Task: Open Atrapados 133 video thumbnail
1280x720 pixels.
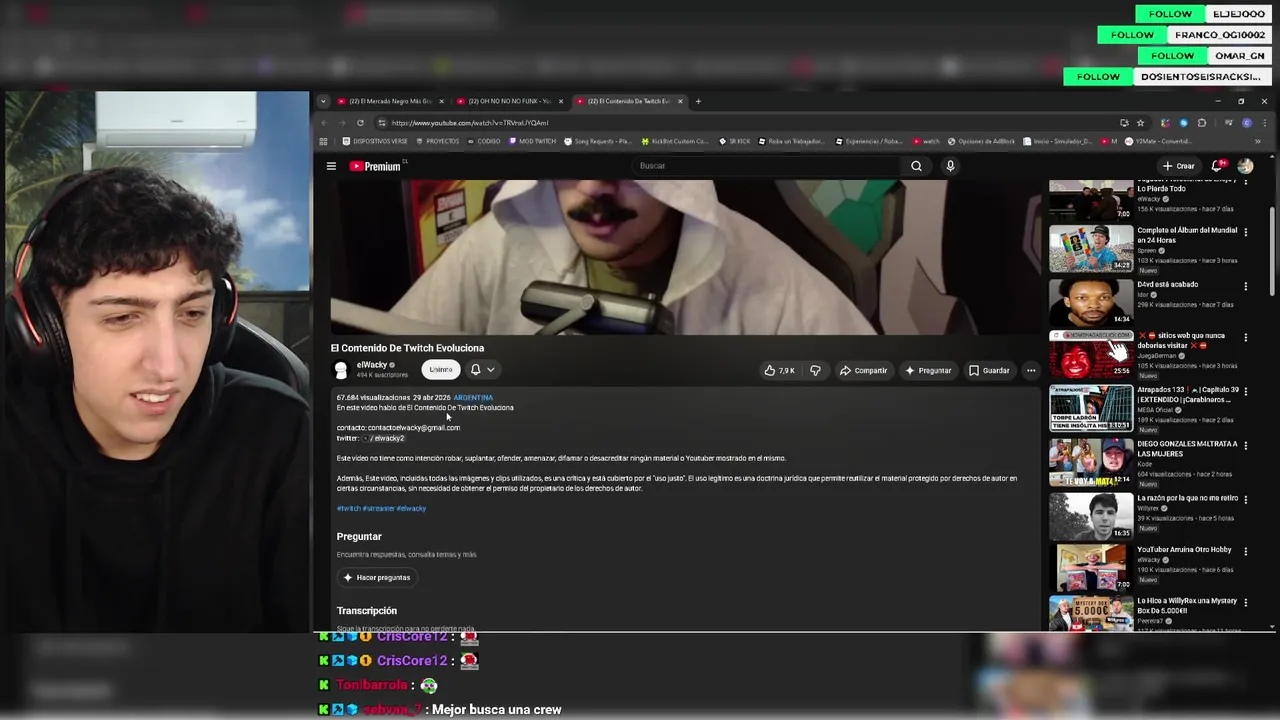Action: point(1091,408)
